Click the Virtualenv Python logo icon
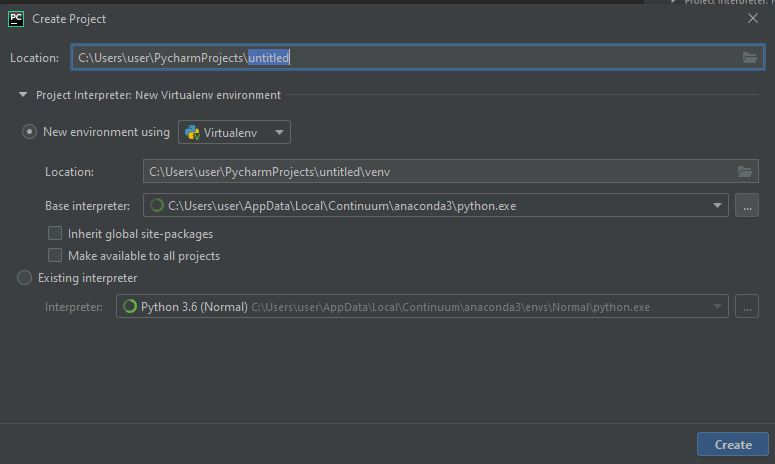The height and width of the screenshot is (464, 775). click(x=192, y=132)
